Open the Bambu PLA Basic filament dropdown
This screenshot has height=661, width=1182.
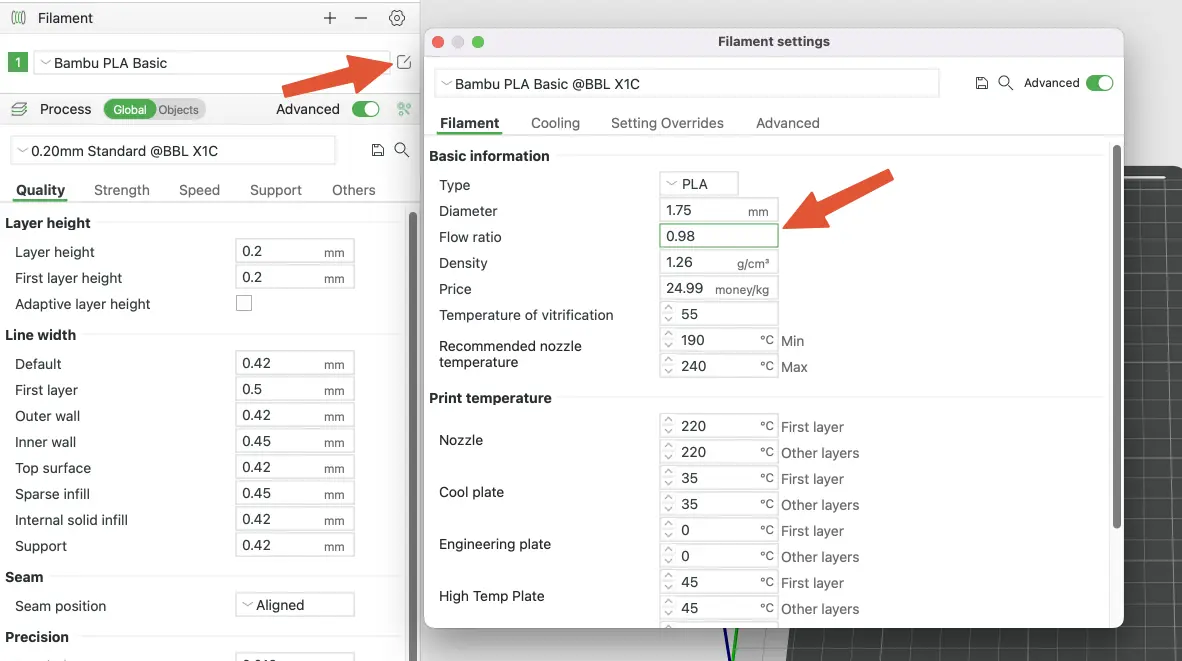(211, 63)
